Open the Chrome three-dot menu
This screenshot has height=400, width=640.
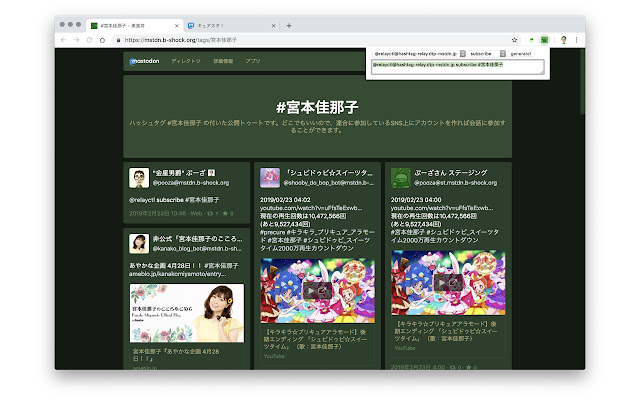(x=576, y=40)
